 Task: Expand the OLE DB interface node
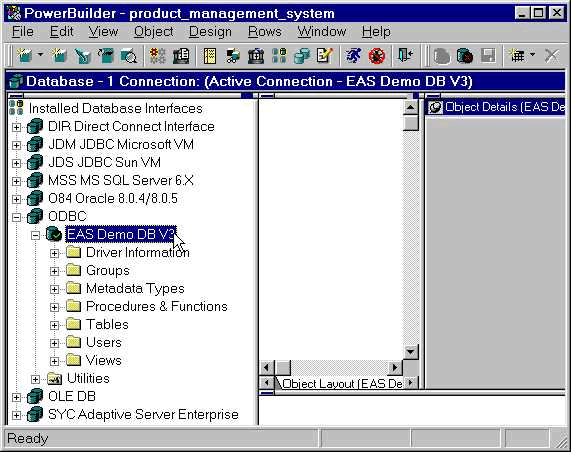click(x=16, y=397)
